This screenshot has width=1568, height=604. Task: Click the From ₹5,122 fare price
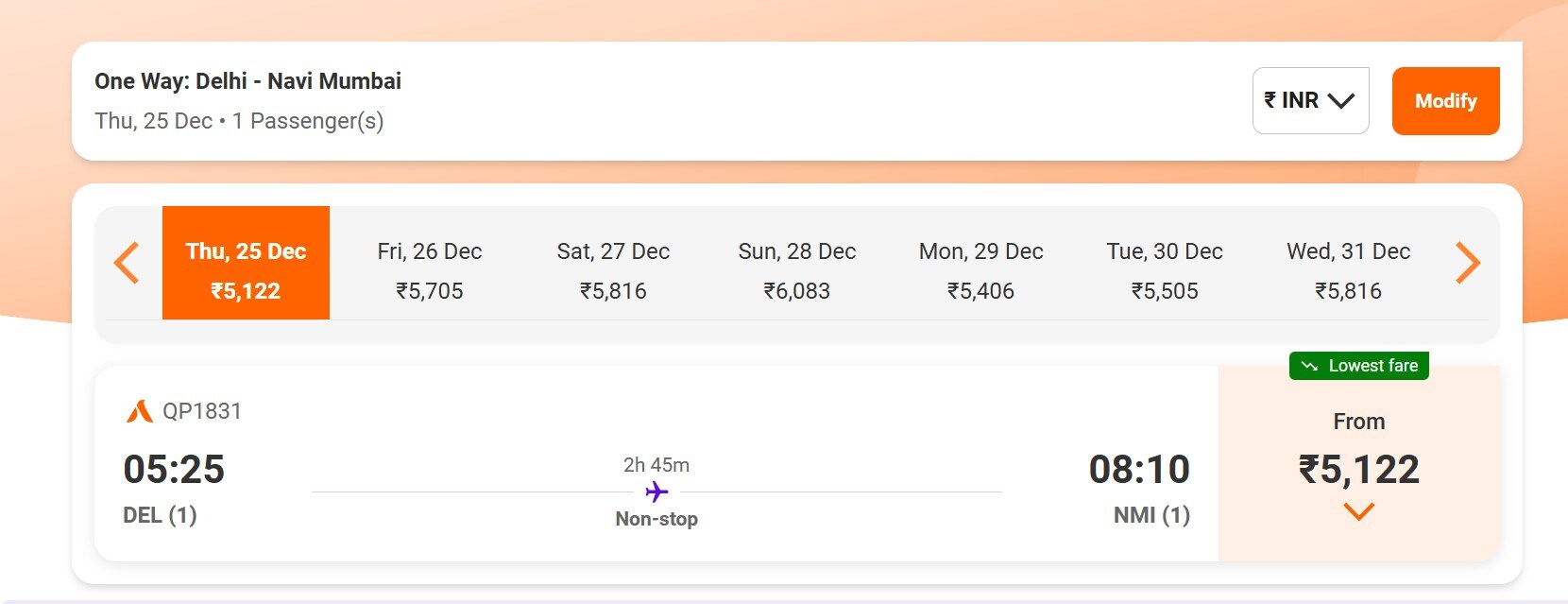(1358, 469)
